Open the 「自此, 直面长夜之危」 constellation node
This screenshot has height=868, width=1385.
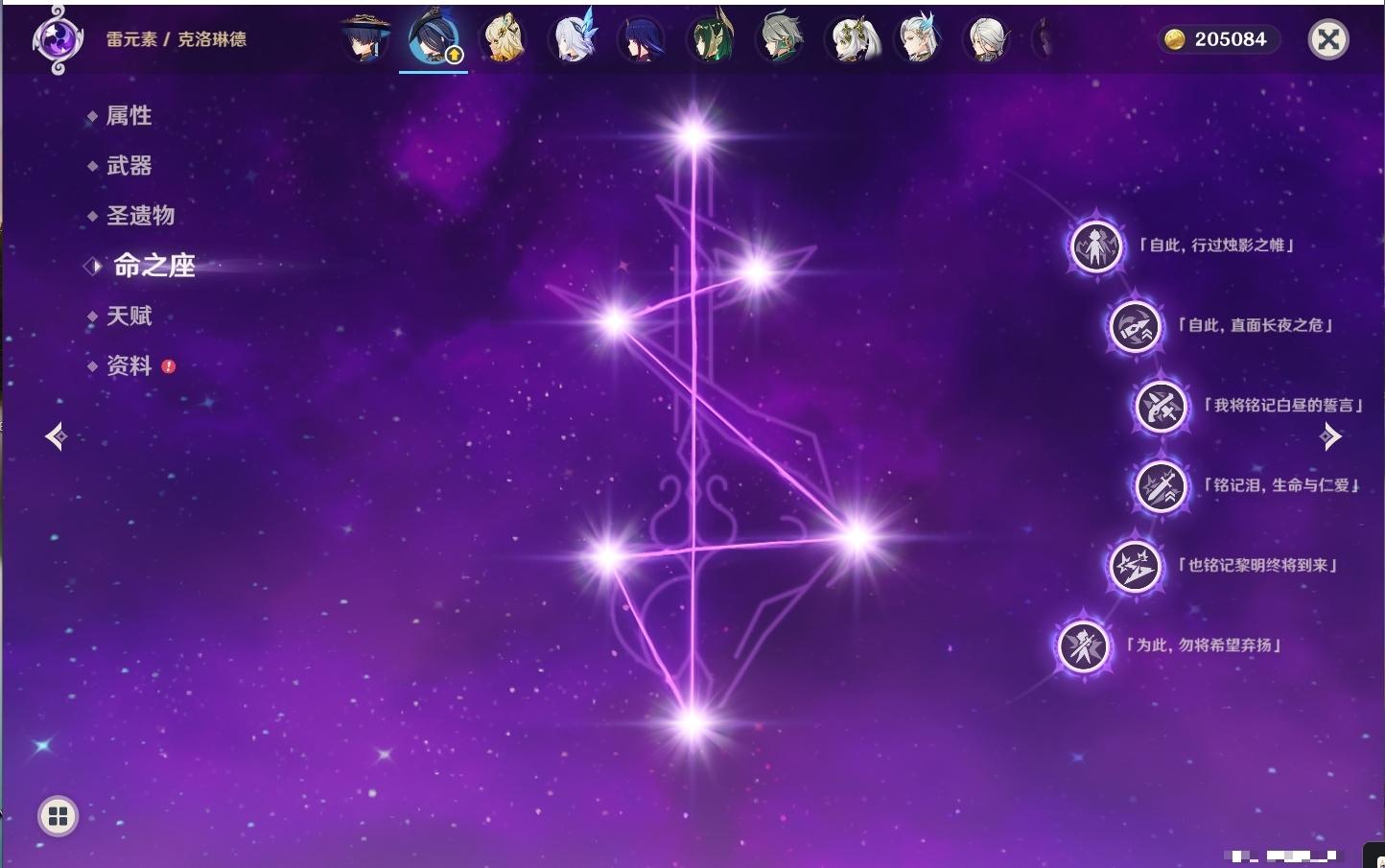coord(1135,326)
